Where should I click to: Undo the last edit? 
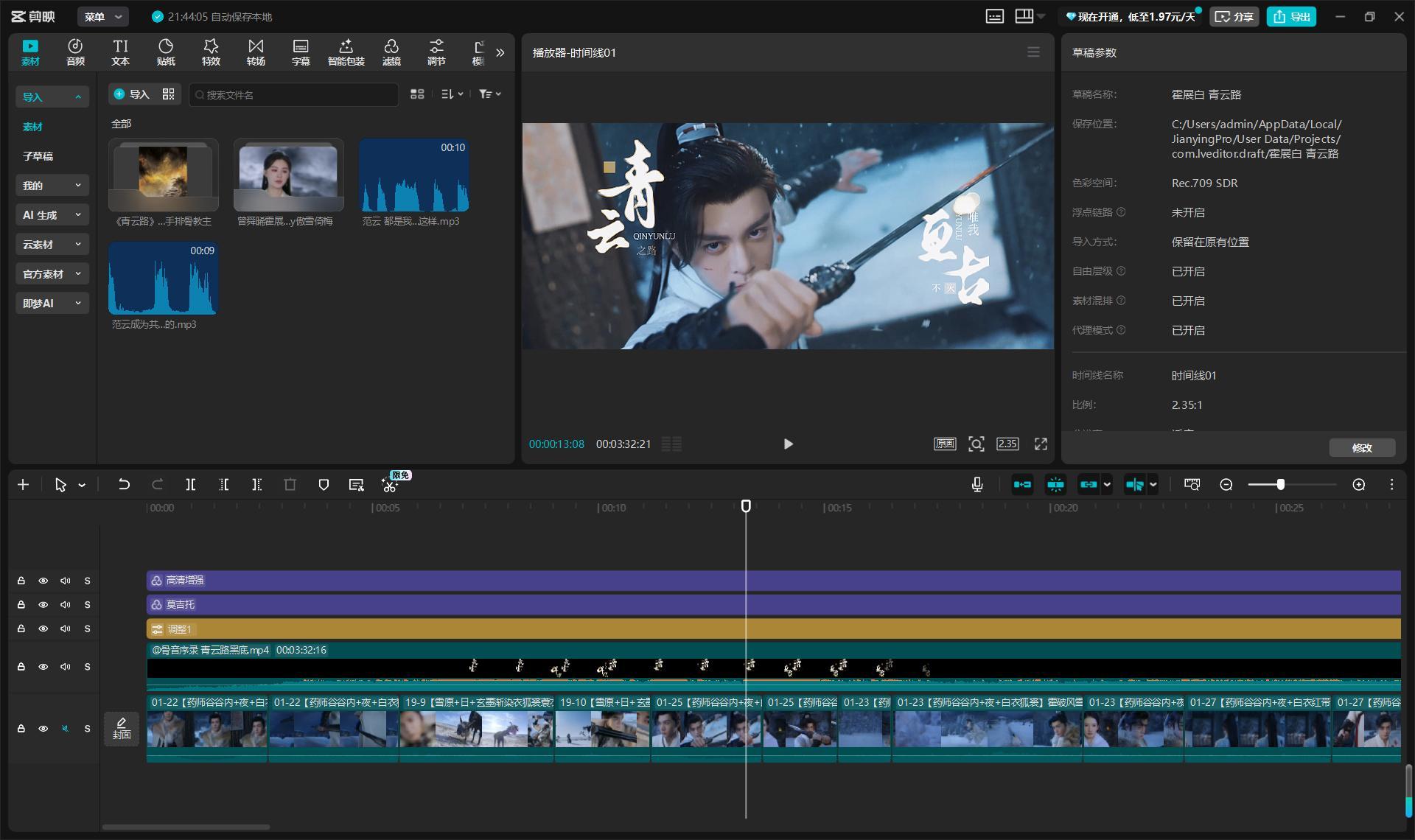pyautogui.click(x=124, y=484)
